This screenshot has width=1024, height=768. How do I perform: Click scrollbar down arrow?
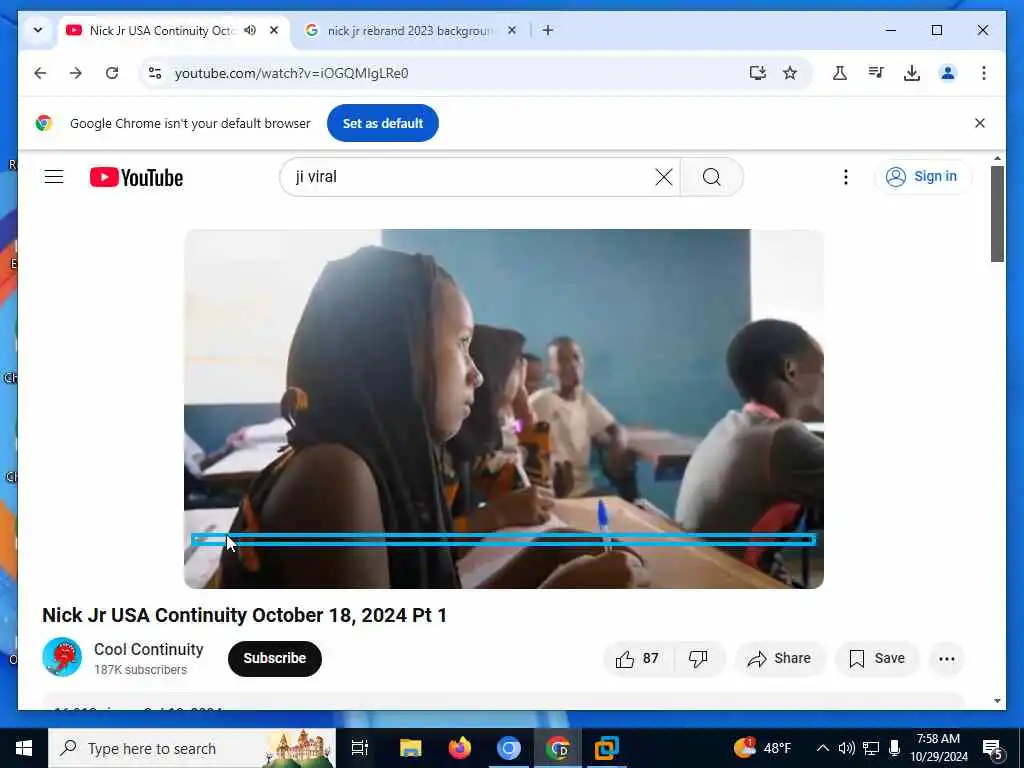[x=997, y=701]
